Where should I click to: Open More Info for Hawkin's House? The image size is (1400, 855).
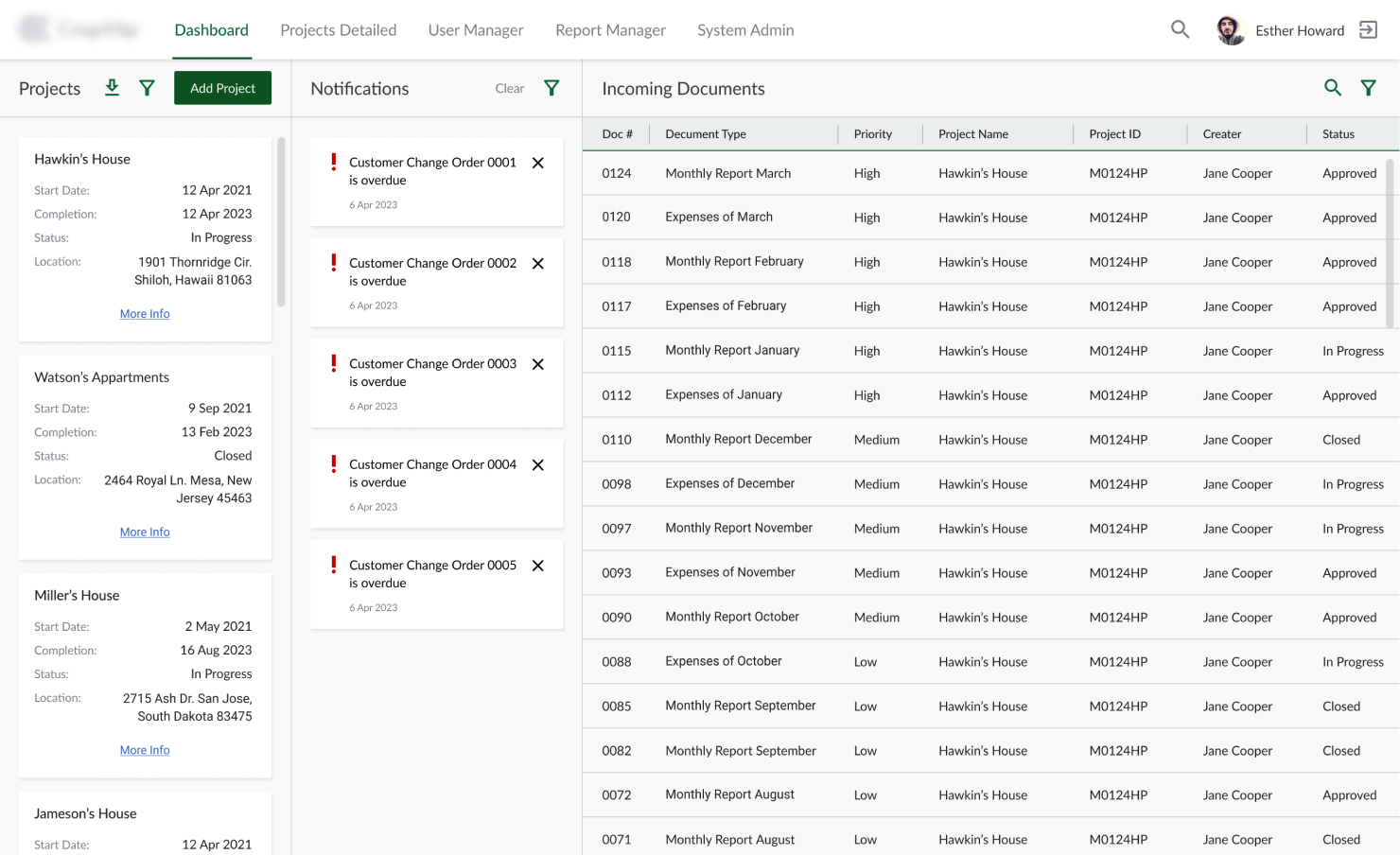click(145, 314)
